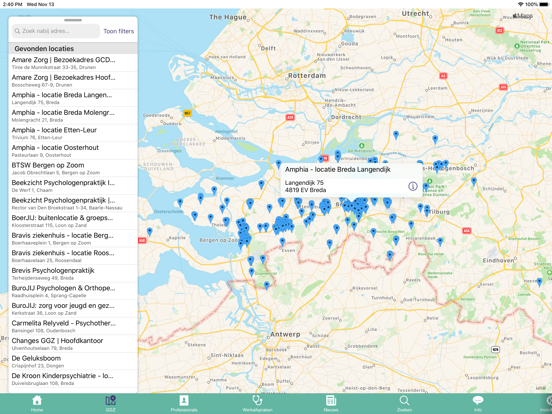Tap the battery indicator in status bar
Image resolution: width=552 pixels, height=414 pixels.
click(543, 4)
